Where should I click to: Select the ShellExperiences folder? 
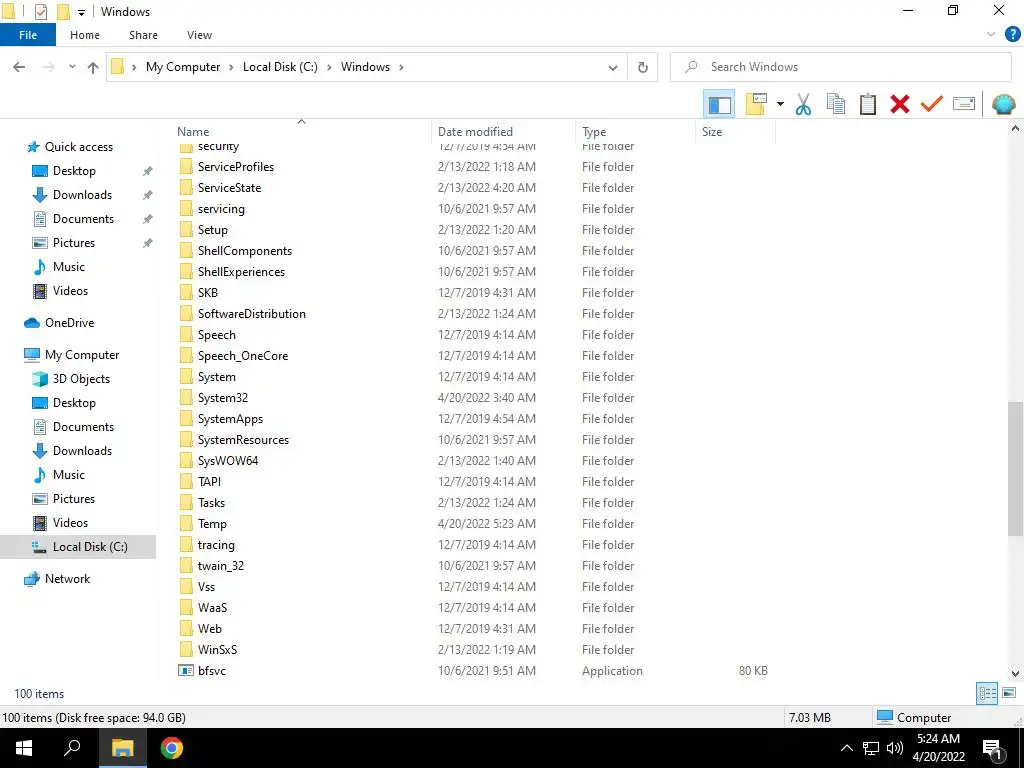coord(241,272)
